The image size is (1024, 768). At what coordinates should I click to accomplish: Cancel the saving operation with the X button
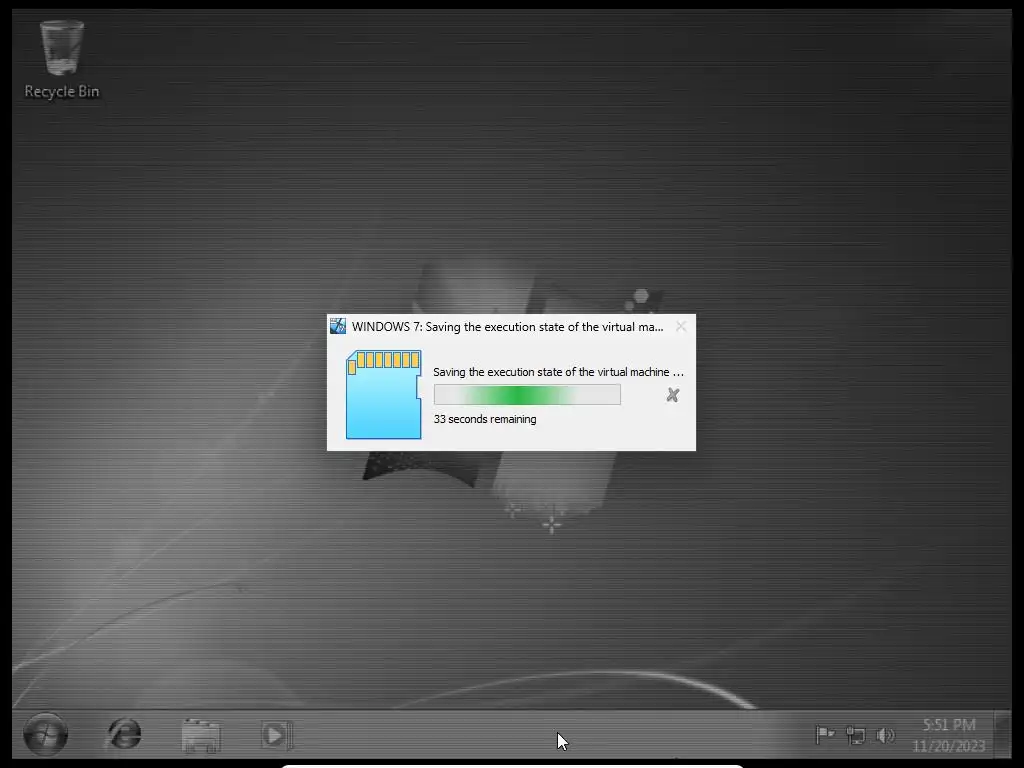point(673,395)
